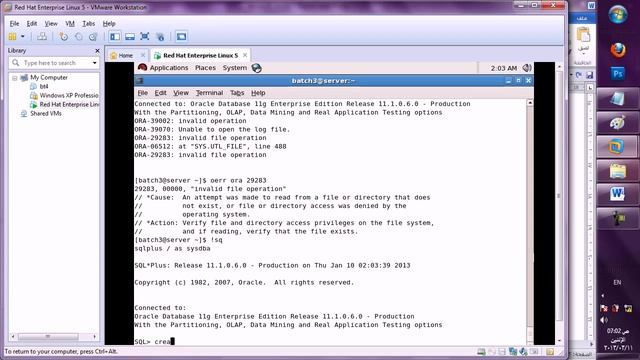The image size is (640, 360).
Task: Click the EN language indicator in taskbar
Action: point(617,282)
